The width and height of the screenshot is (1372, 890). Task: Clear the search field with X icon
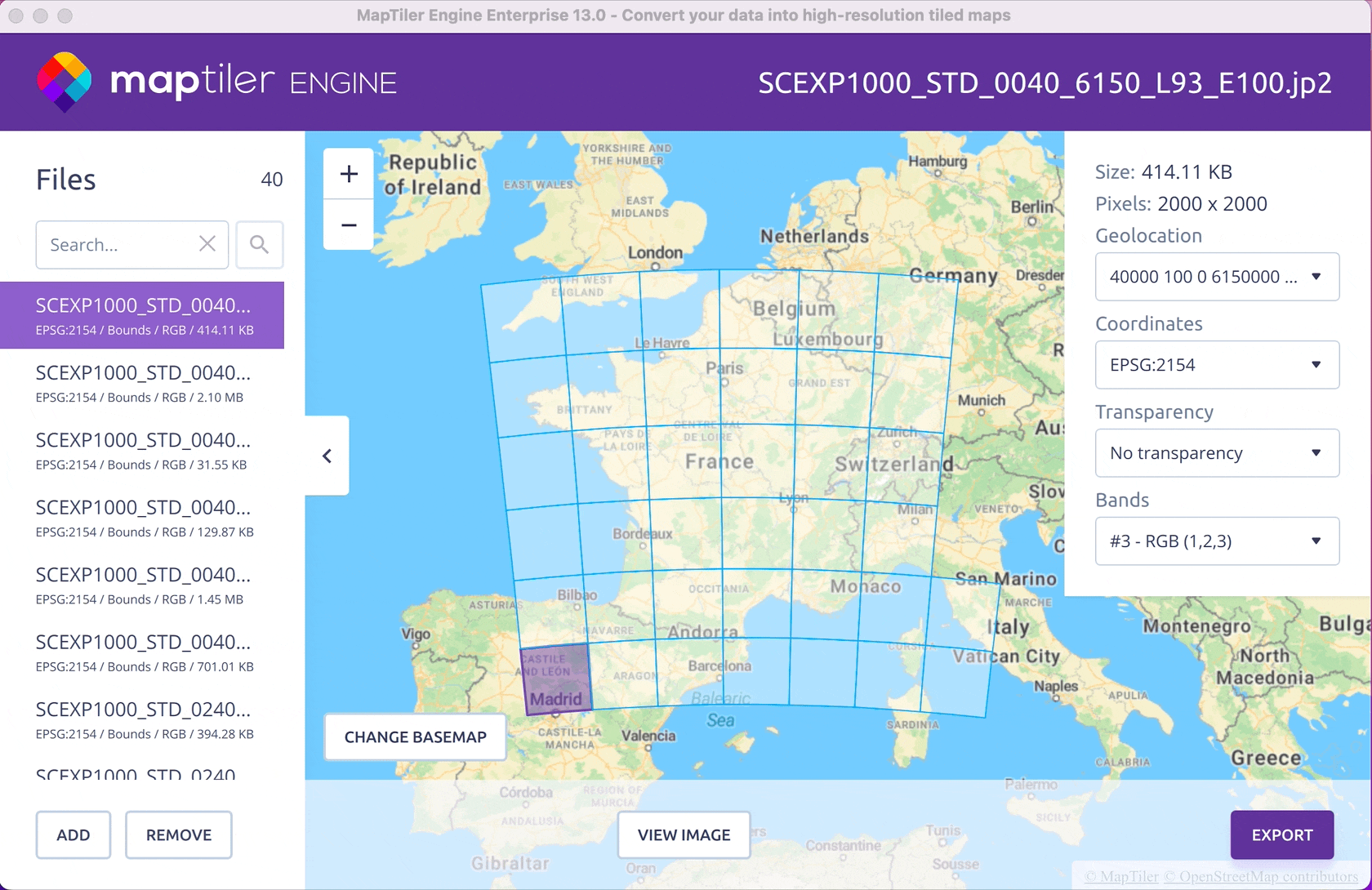tap(207, 244)
